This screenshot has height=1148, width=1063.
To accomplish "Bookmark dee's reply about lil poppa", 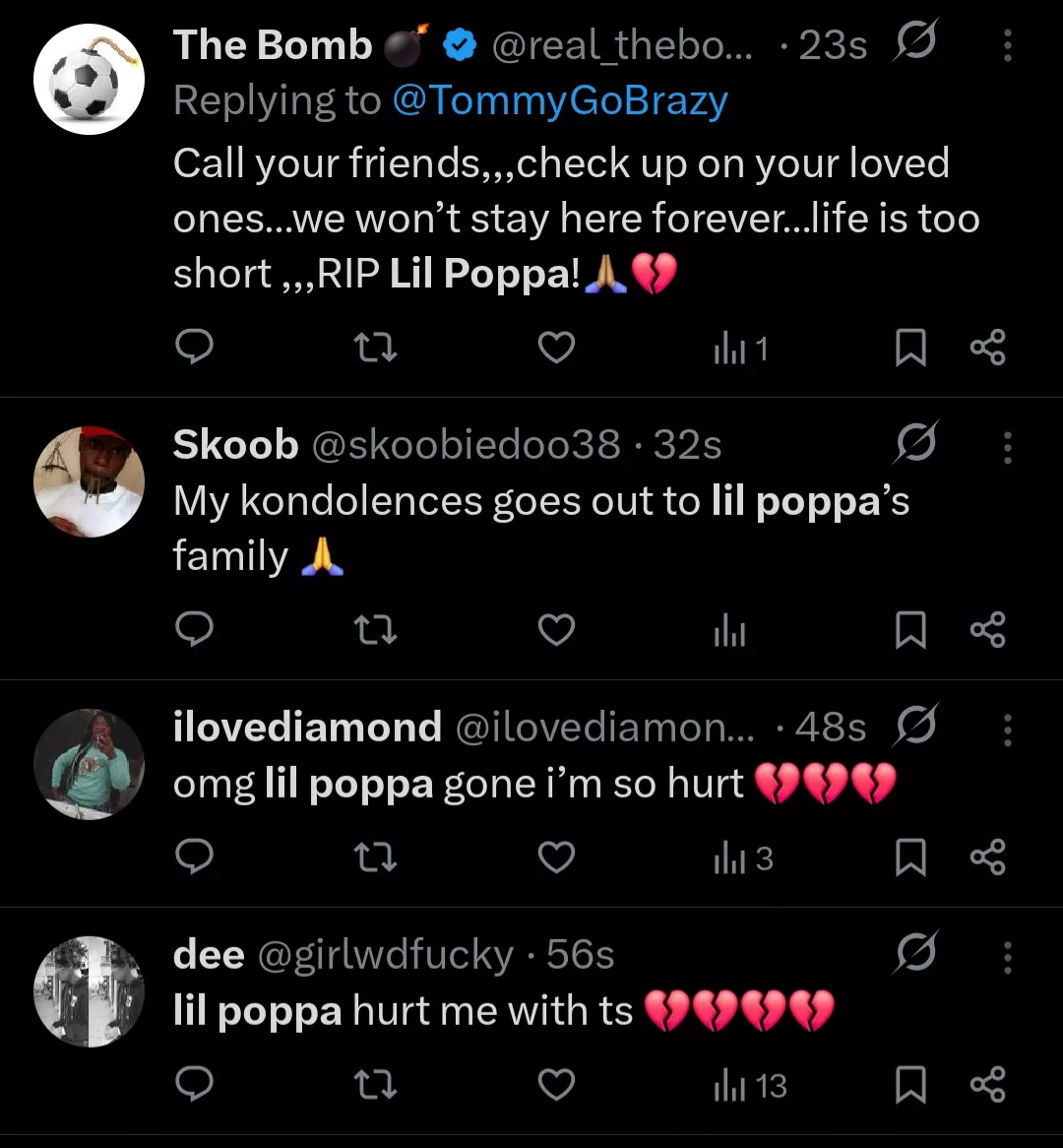I will [x=911, y=1083].
